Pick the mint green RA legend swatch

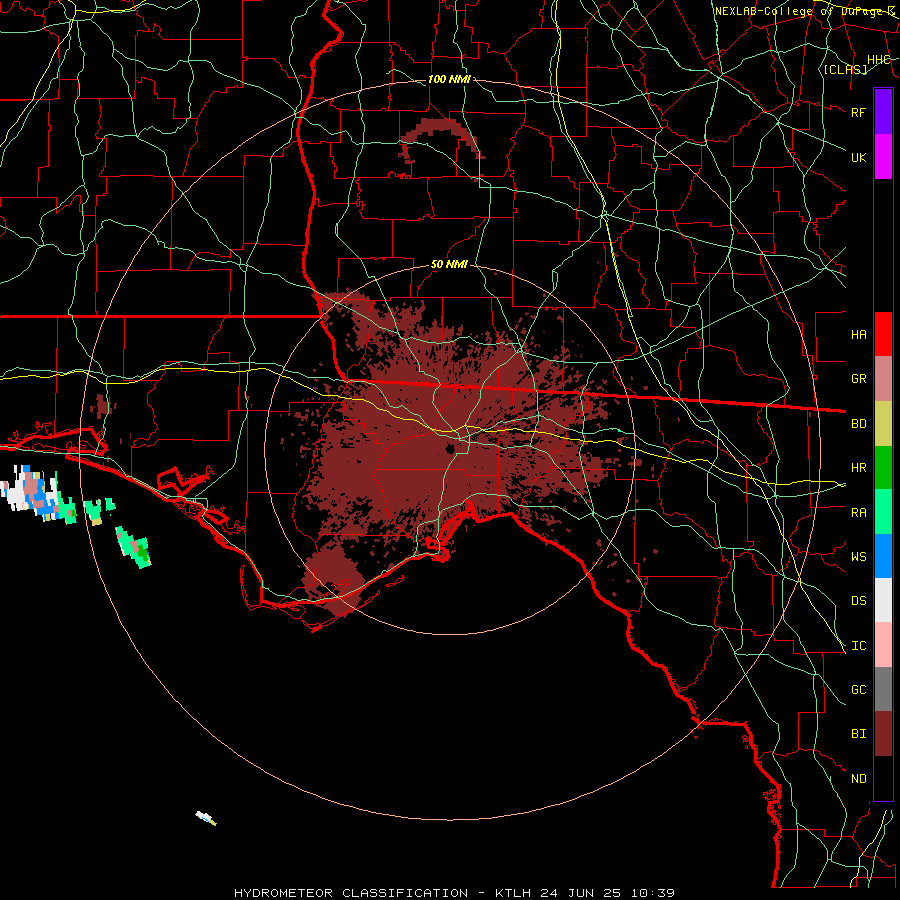[x=883, y=512]
